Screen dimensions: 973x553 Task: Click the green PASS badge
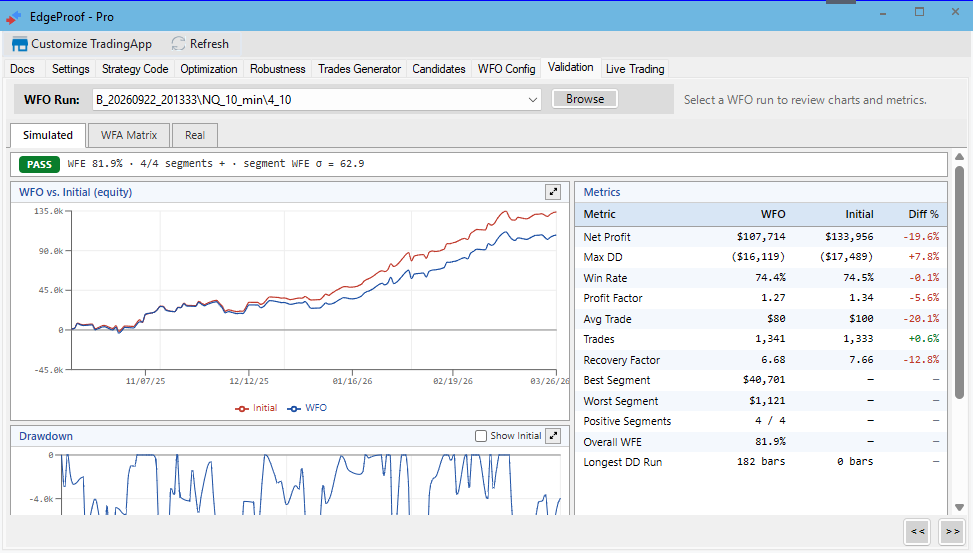[39, 164]
